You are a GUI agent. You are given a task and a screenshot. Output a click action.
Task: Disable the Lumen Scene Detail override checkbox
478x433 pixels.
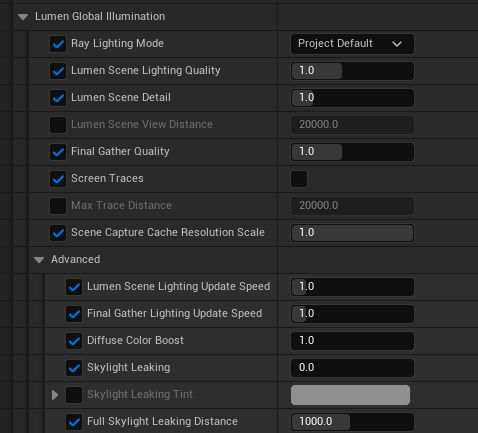point(58,98)
